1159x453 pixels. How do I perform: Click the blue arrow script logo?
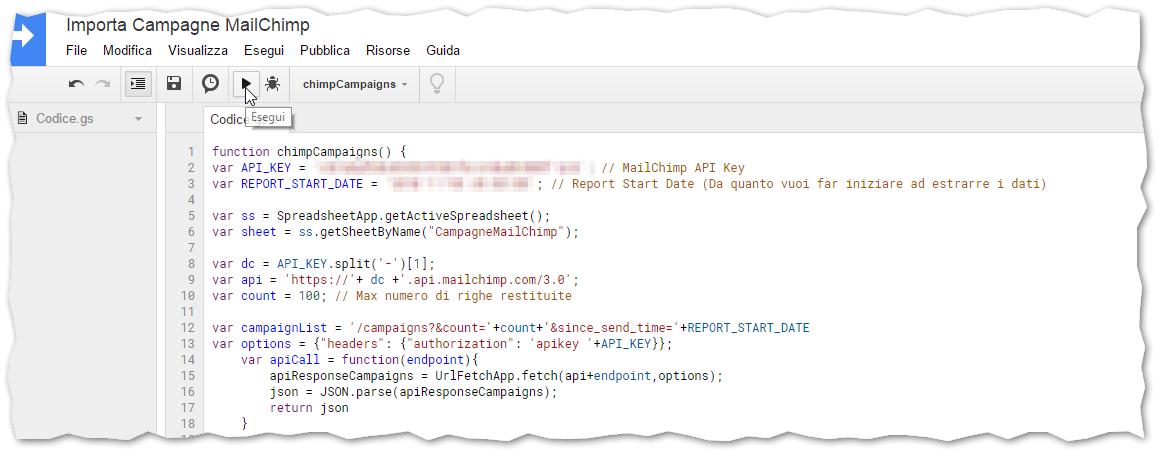click(x=27, y=36)
